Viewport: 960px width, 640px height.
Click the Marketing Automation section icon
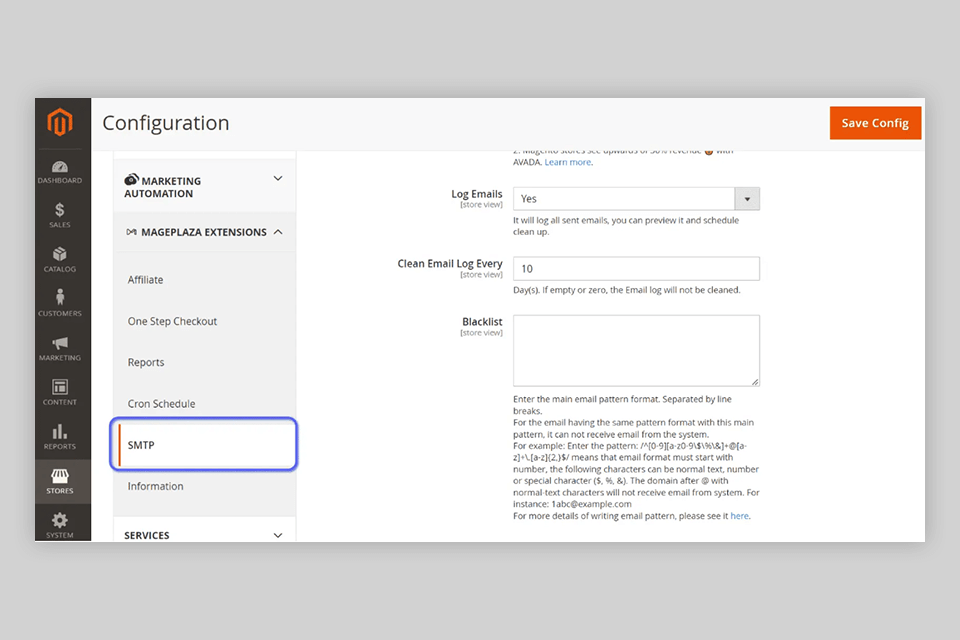pos(132,179)
